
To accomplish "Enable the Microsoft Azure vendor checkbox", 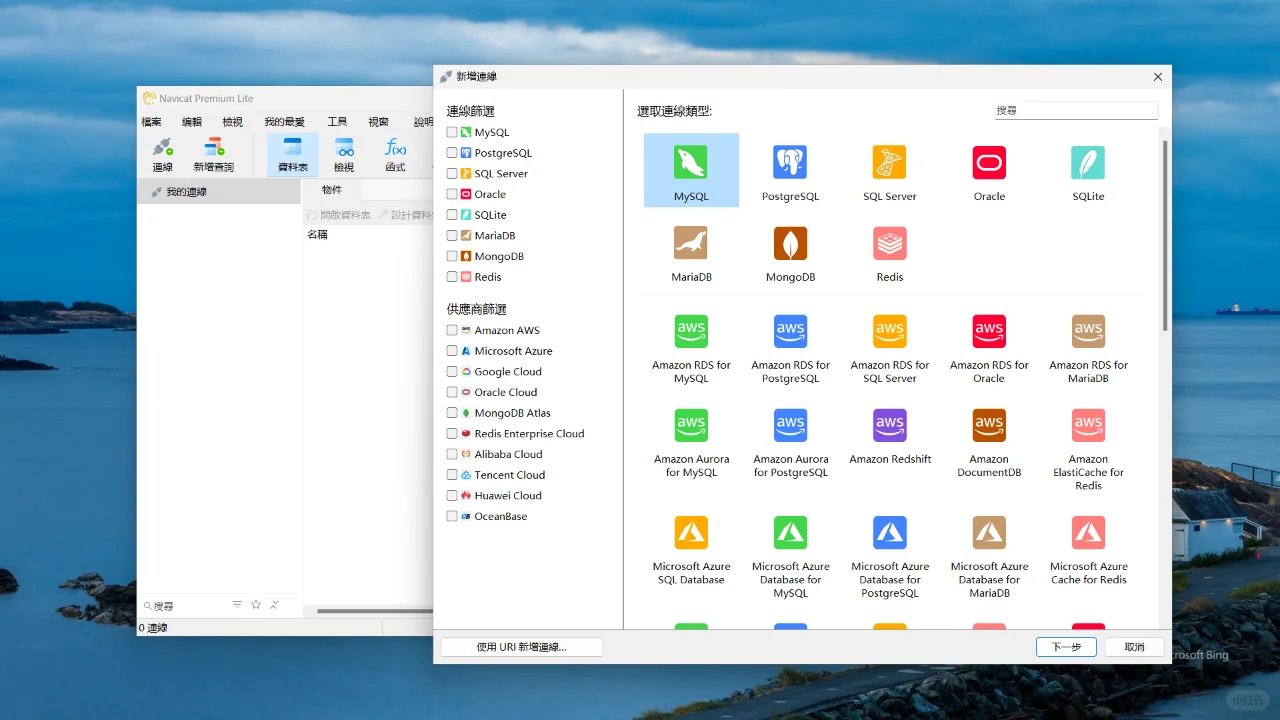I will [452, 351].
